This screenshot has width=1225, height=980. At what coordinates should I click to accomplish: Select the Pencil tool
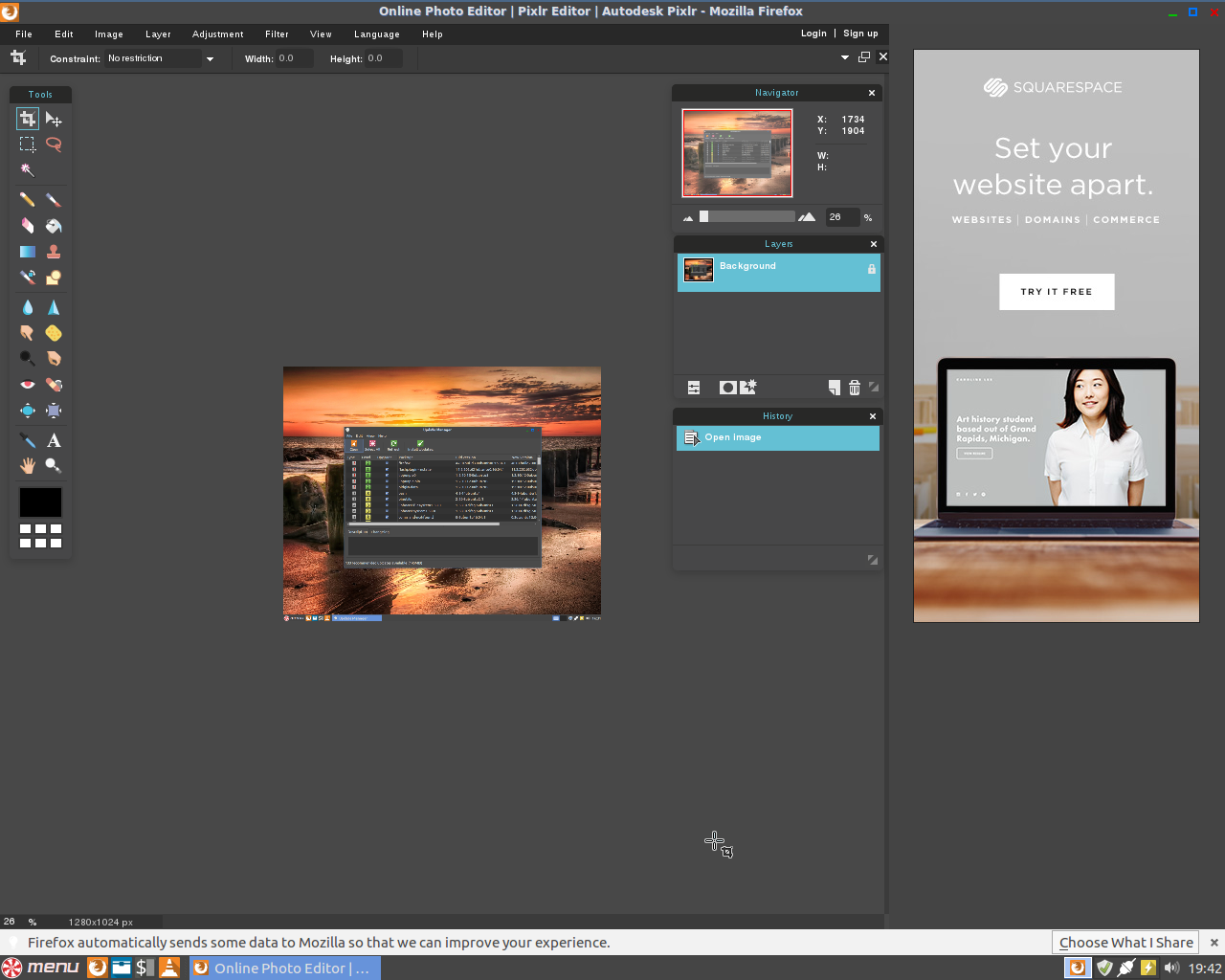point(28,200)
